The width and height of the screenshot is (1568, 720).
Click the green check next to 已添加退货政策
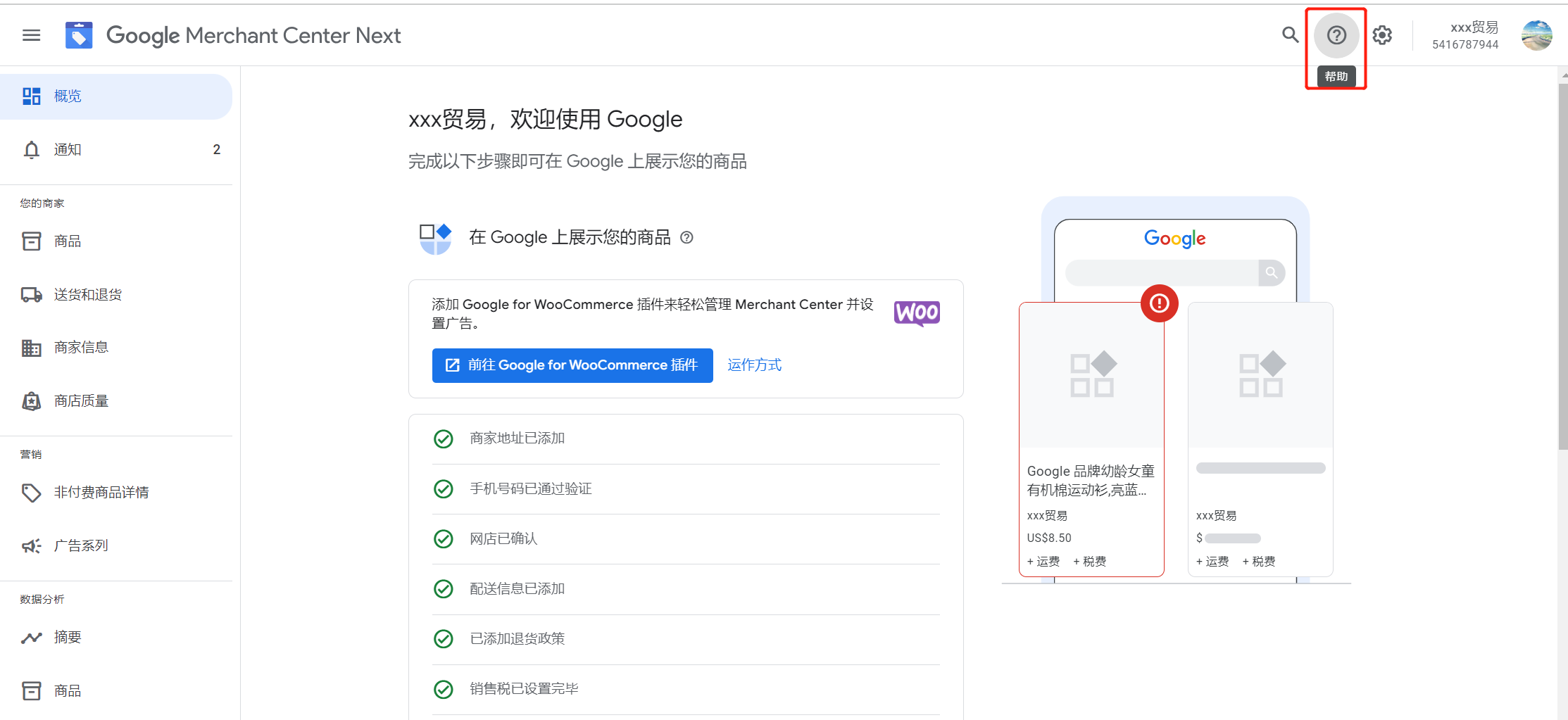444,639
